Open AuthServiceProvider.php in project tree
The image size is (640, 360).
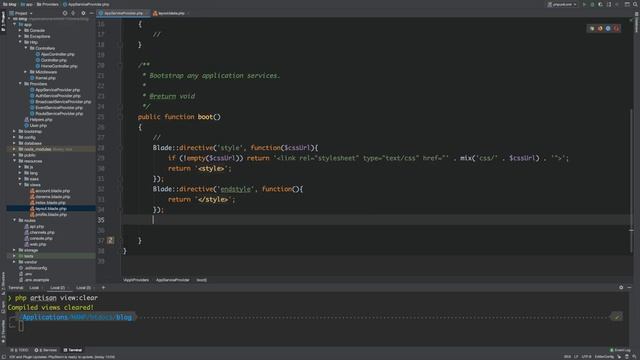click(55, 96)
